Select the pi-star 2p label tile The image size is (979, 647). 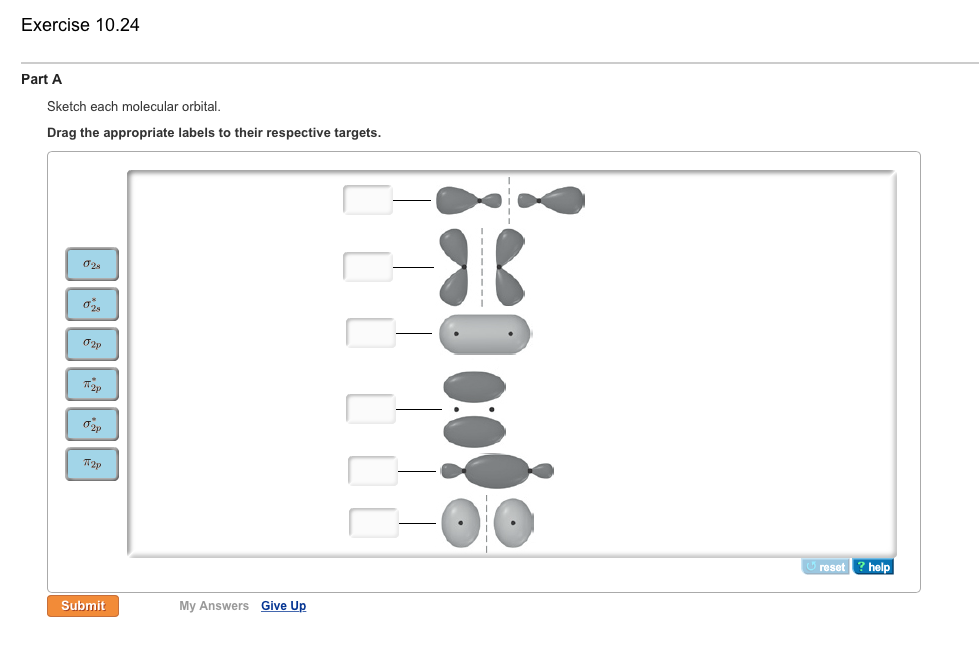(x=92, y=384)
